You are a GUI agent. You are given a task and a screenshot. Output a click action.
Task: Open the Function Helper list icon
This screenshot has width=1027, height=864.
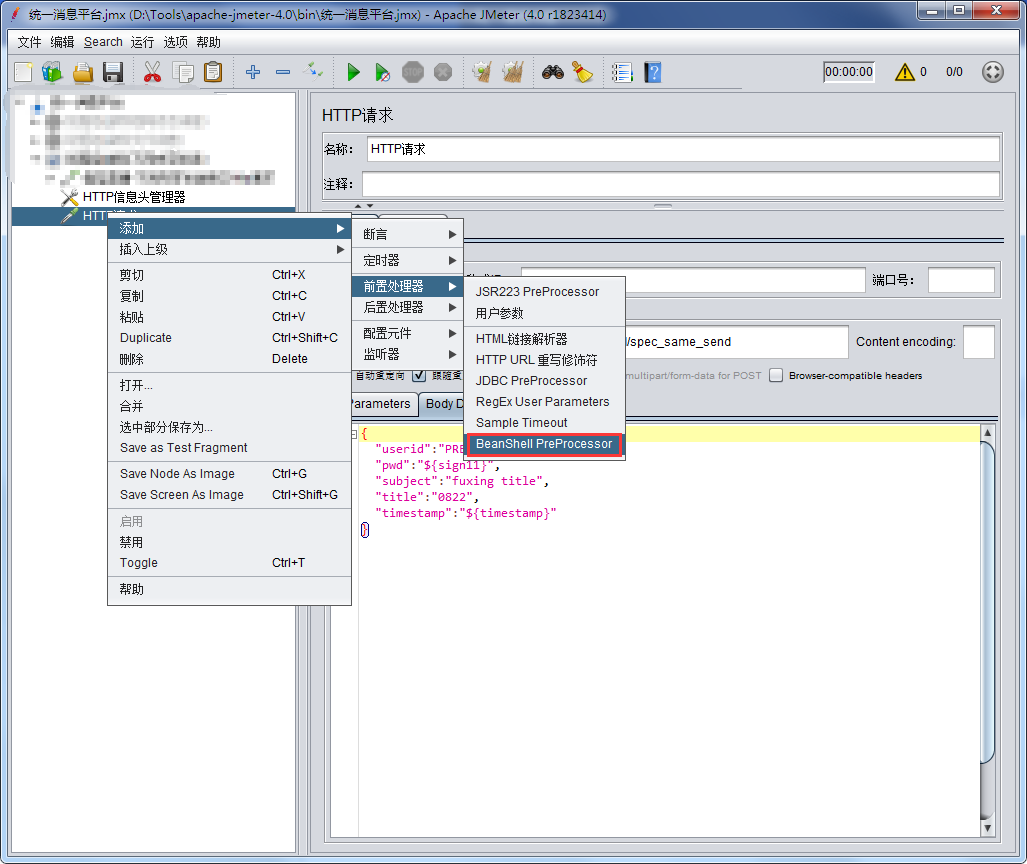pos(622,72)
